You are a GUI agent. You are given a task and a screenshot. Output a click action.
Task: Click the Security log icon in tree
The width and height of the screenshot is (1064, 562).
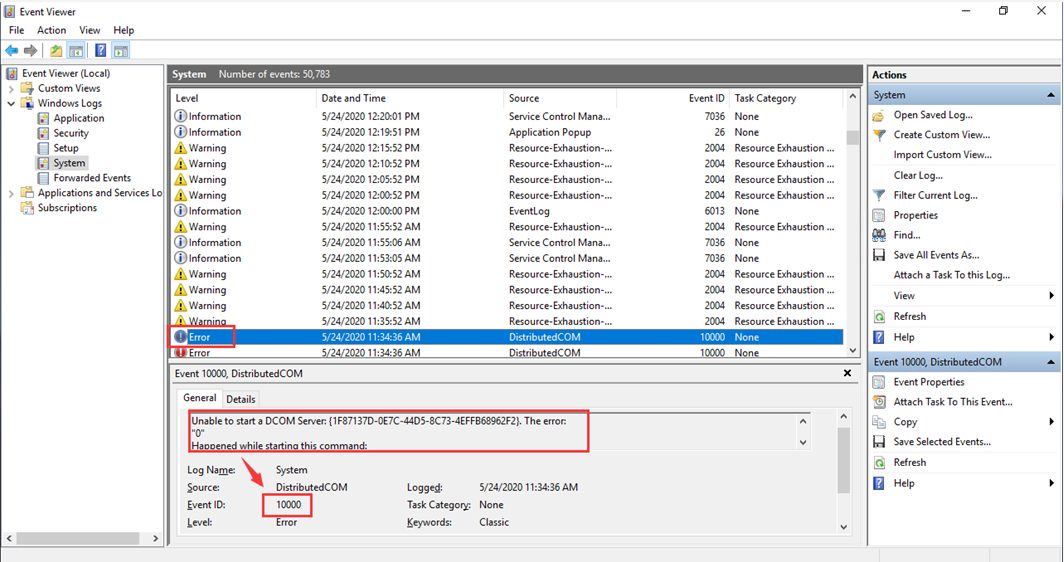[x=43, y=133]
